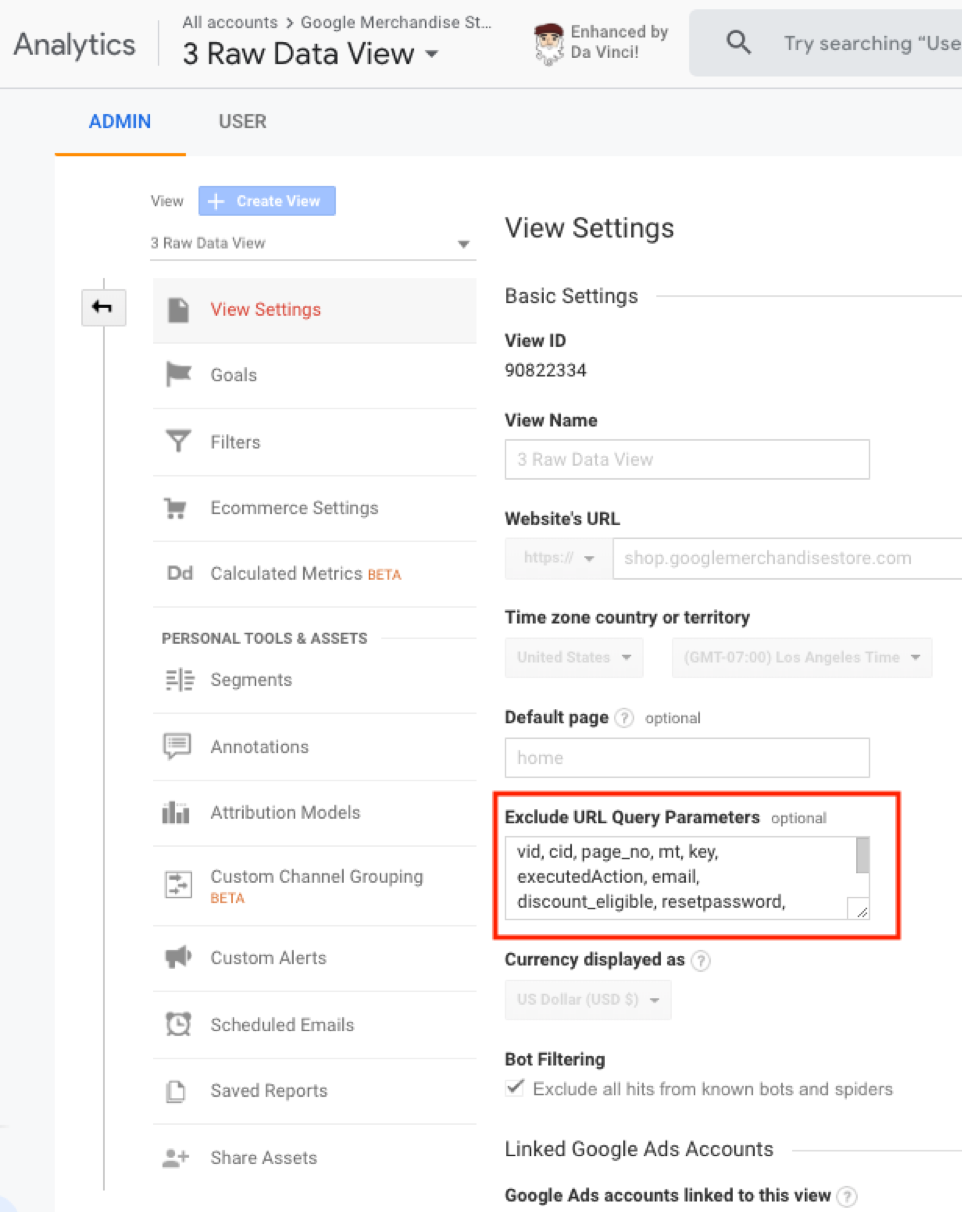Collapse the admin sidebar with the arrow icon
Screen dimensions: 962x1212
(x=103, y=308)
